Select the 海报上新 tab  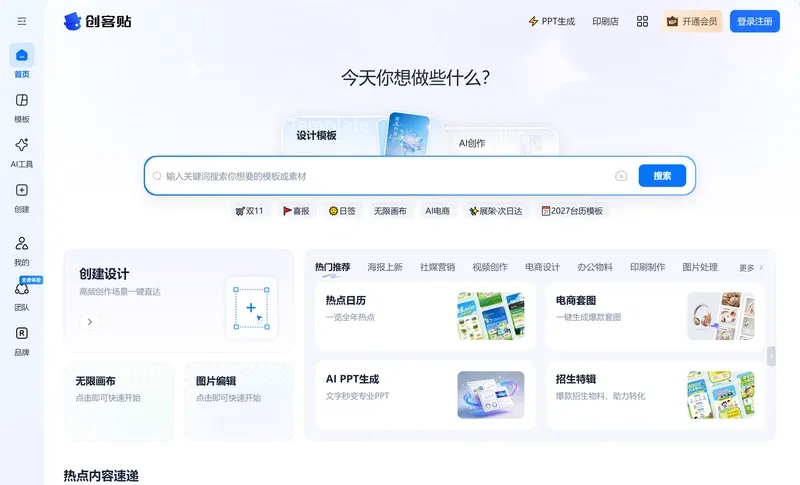coord(385,267)
